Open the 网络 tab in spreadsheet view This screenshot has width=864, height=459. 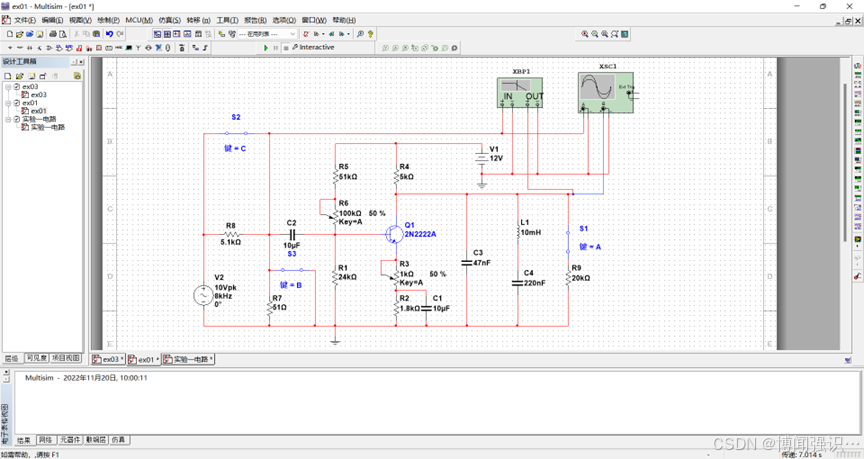point(46,440)
